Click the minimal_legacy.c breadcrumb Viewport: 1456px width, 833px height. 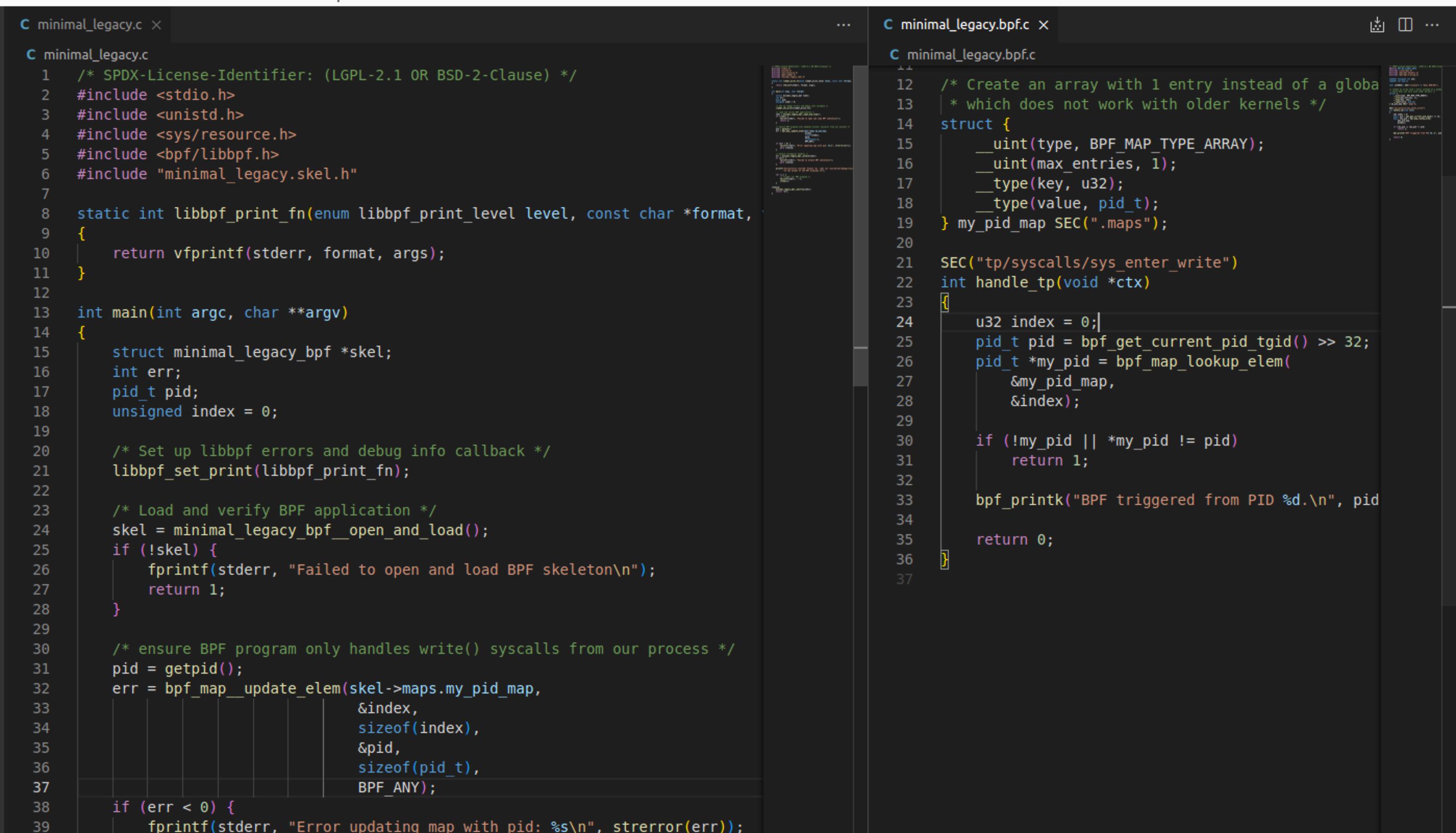[95, 54]
